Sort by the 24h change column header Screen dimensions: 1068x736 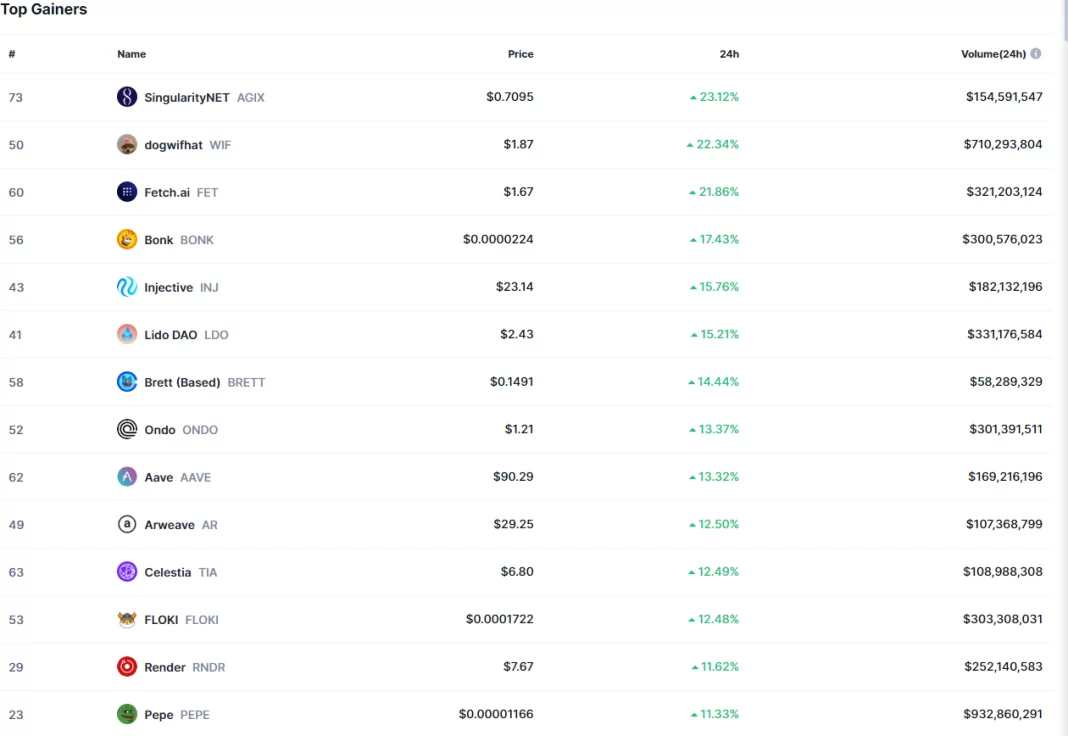pos(729,54)
